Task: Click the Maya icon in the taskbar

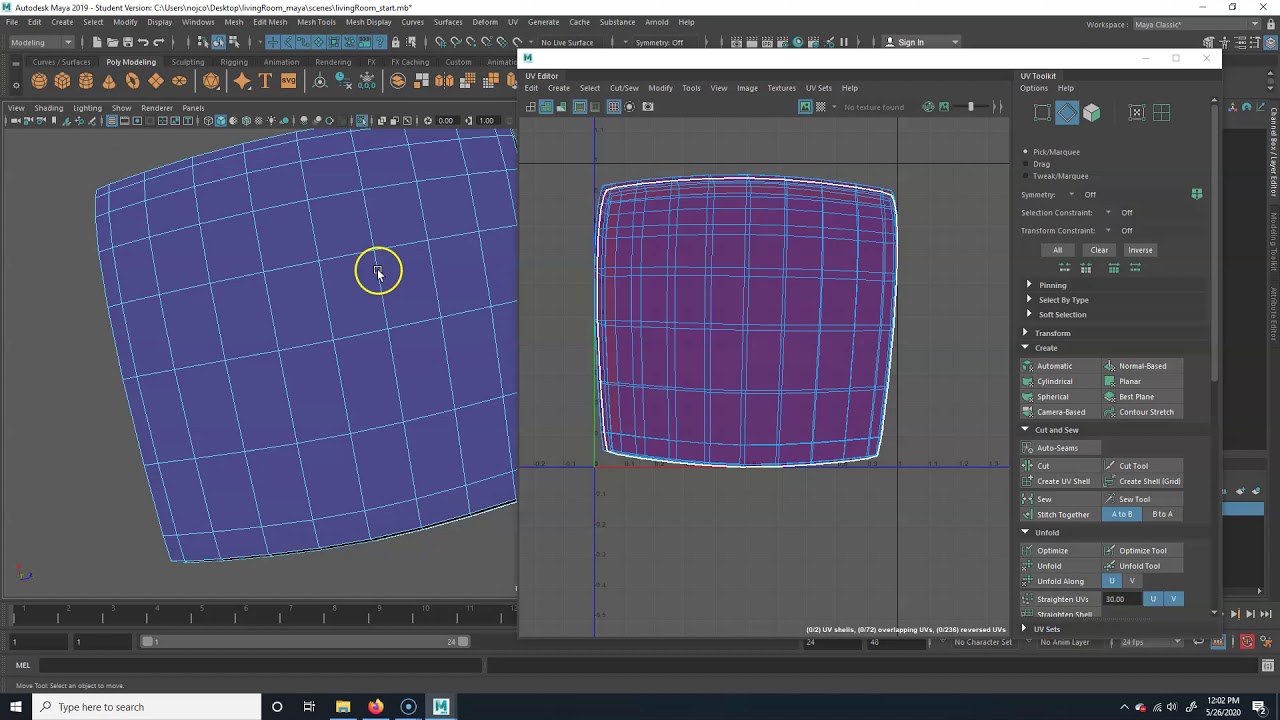Action: tap(441, 707)
